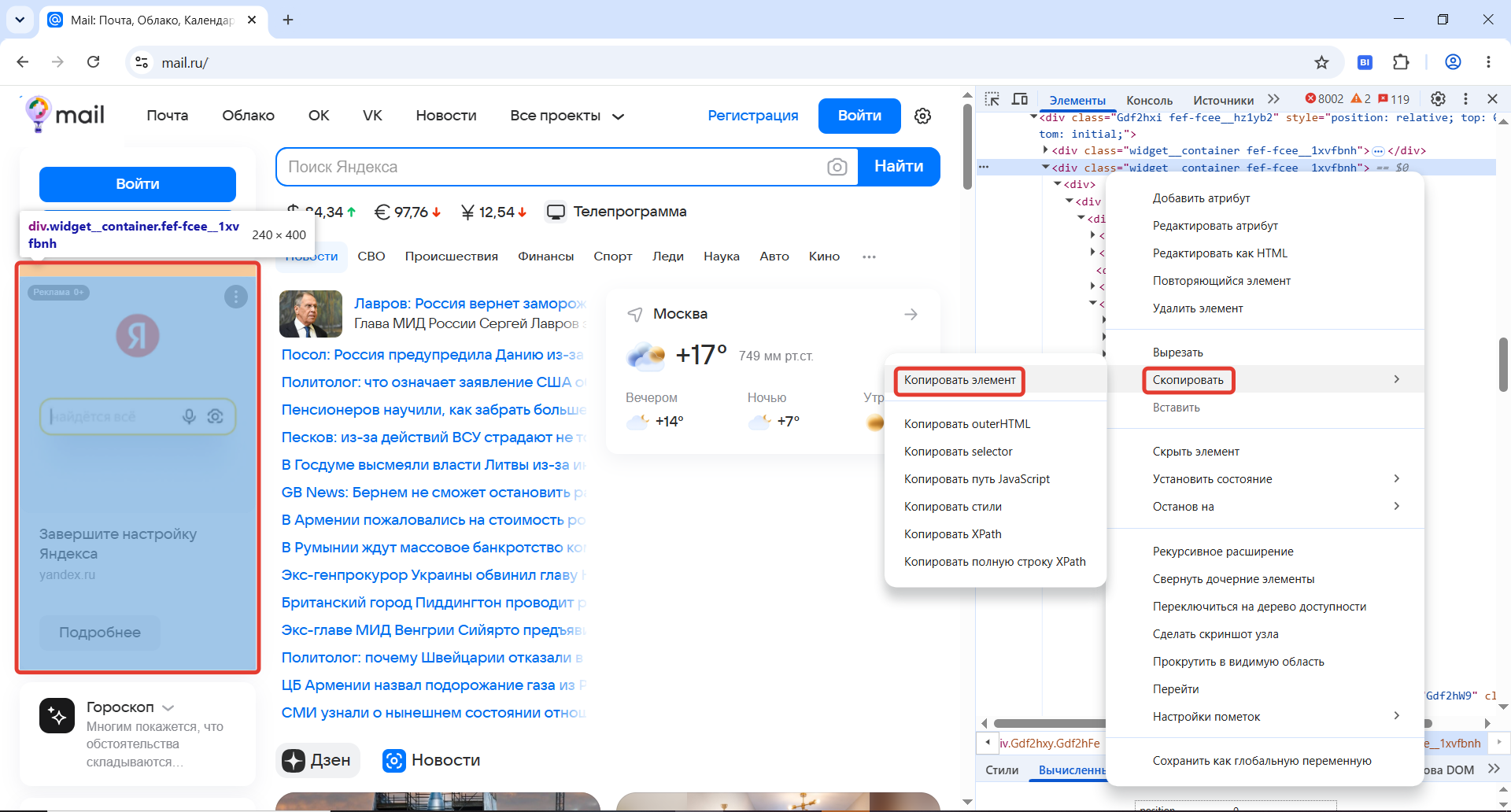Close the Mail tab

(252, 20)
